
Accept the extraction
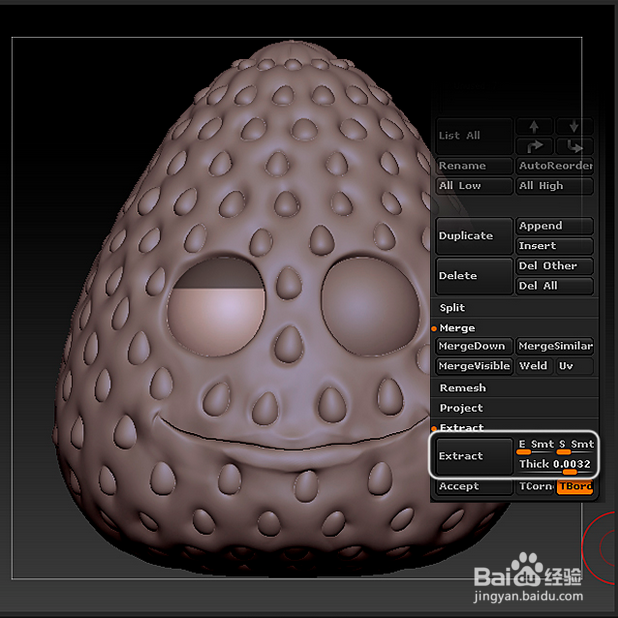tap(474, 486)
